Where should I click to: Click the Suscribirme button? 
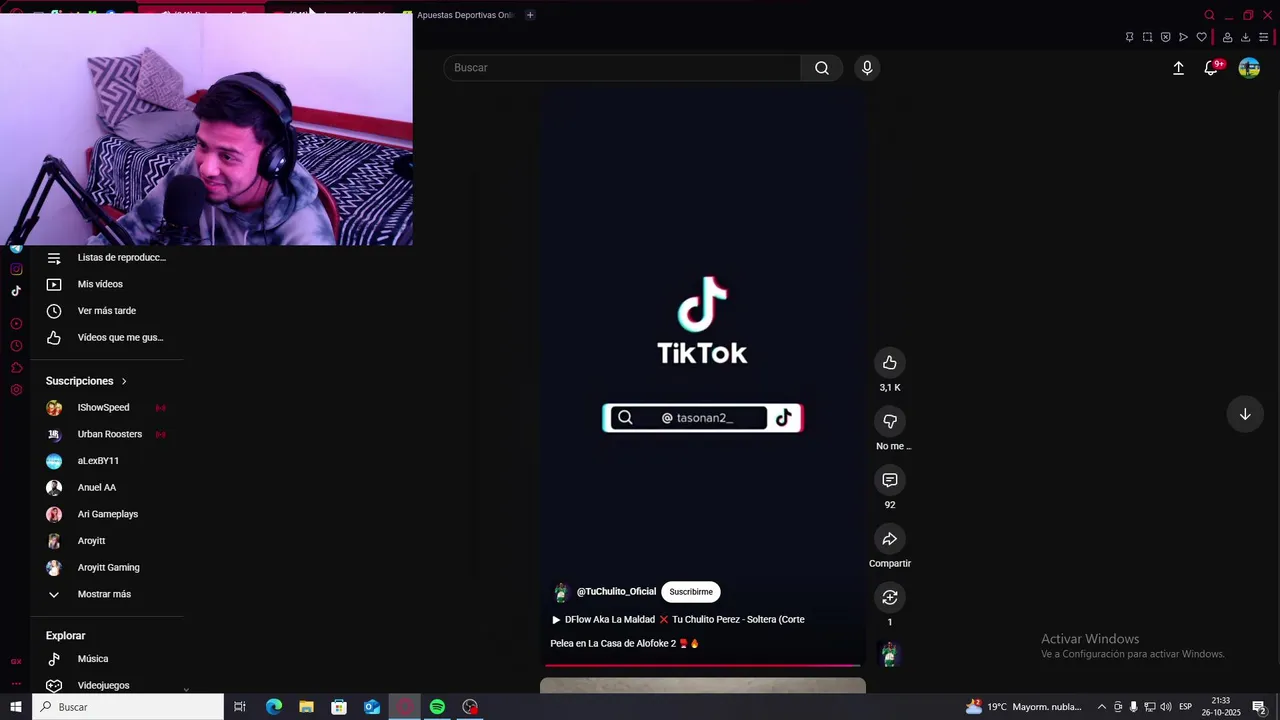(691, 592)
